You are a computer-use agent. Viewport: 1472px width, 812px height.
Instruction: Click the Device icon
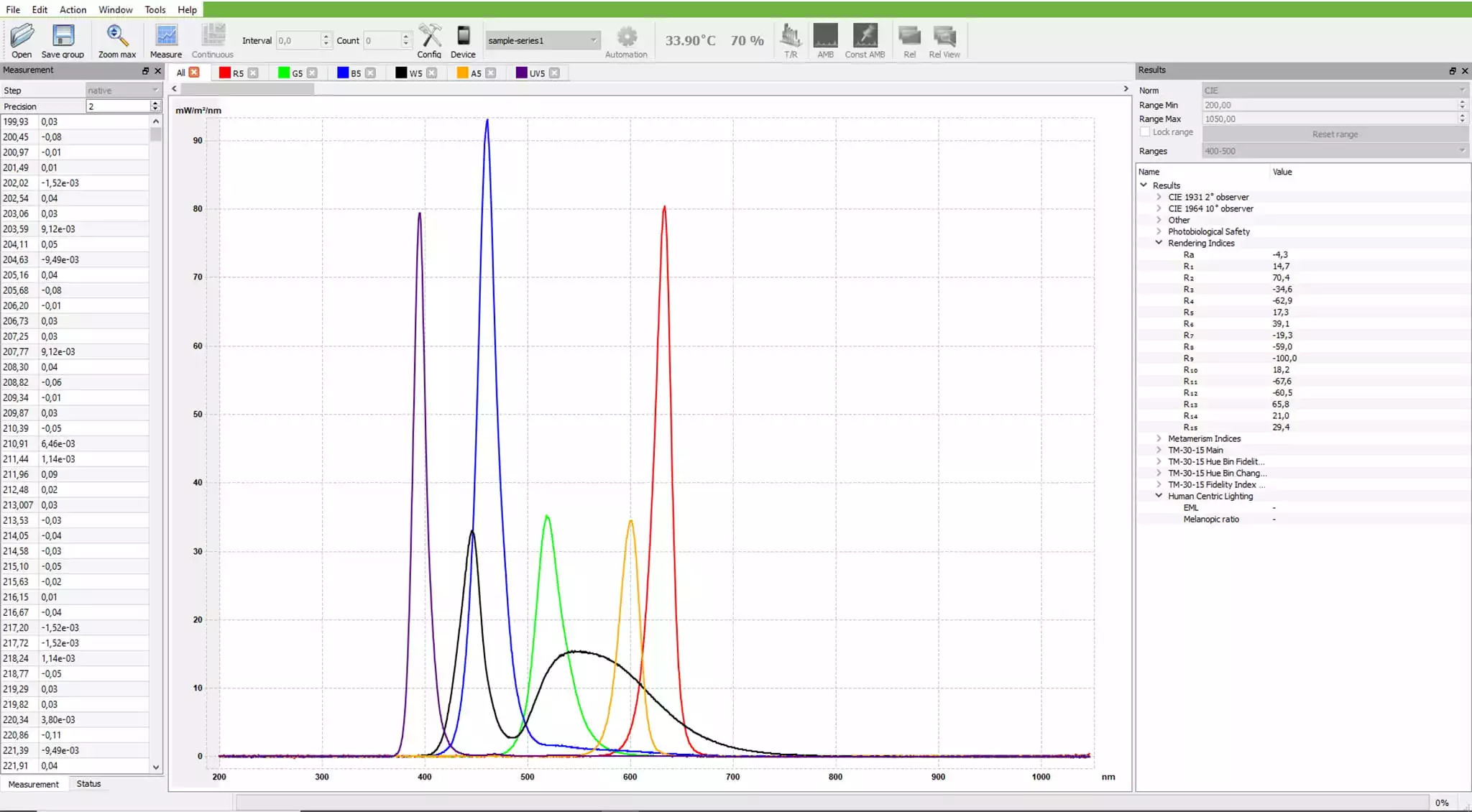(463, 36)
